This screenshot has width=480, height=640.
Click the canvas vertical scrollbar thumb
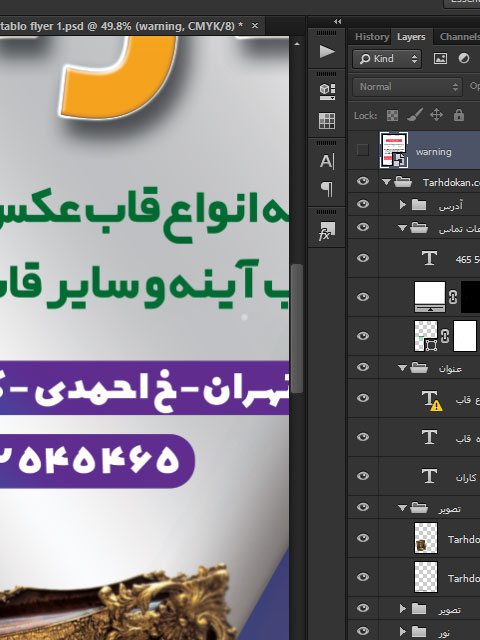coord(297,329)
